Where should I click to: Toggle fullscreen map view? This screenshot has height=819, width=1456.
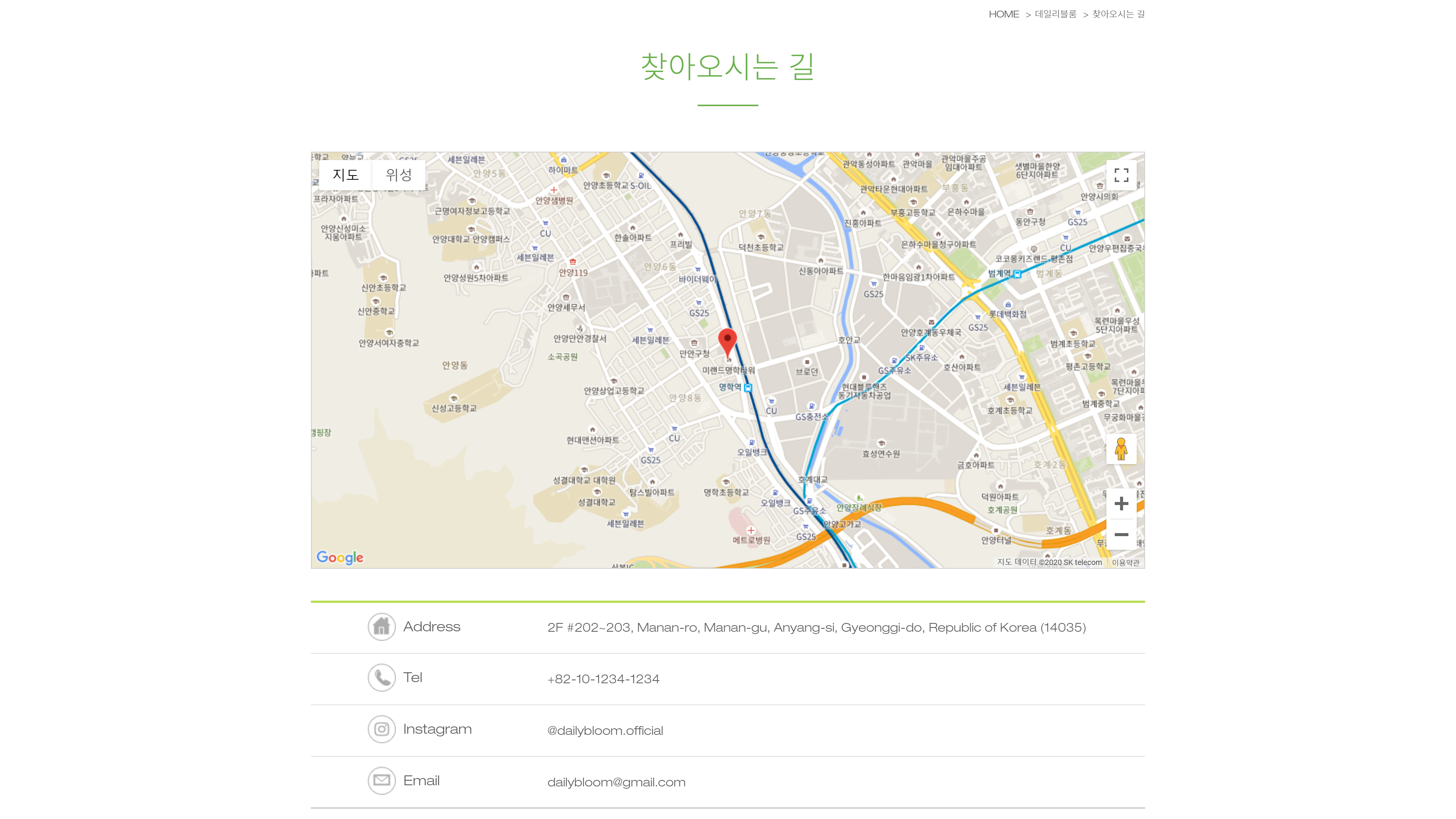[1122, 175]
